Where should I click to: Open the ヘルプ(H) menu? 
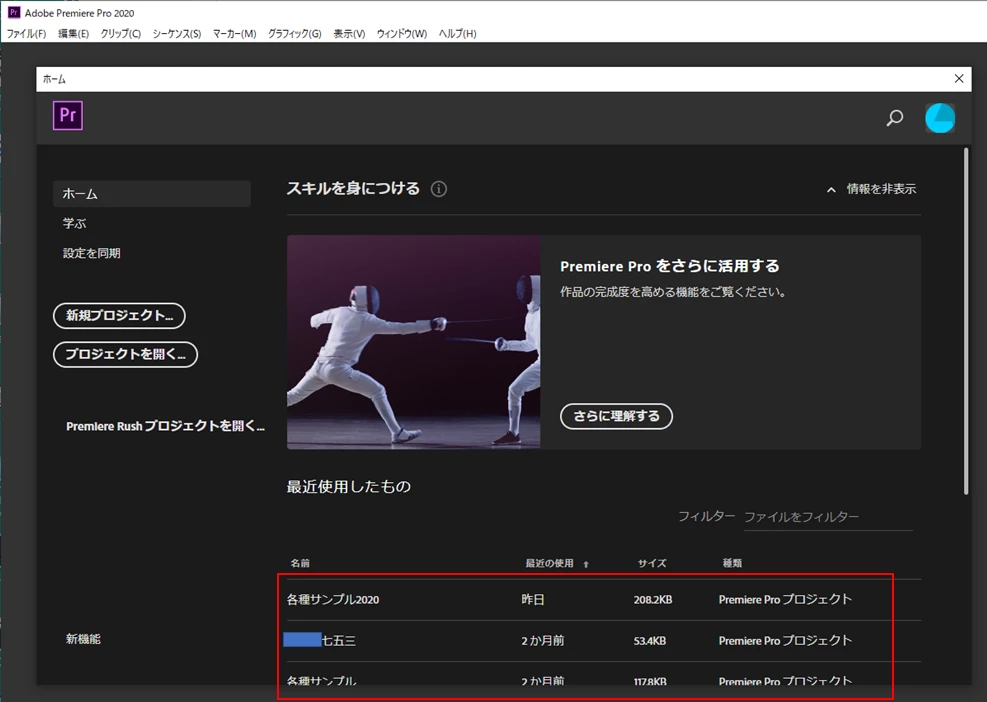[458, 34]
